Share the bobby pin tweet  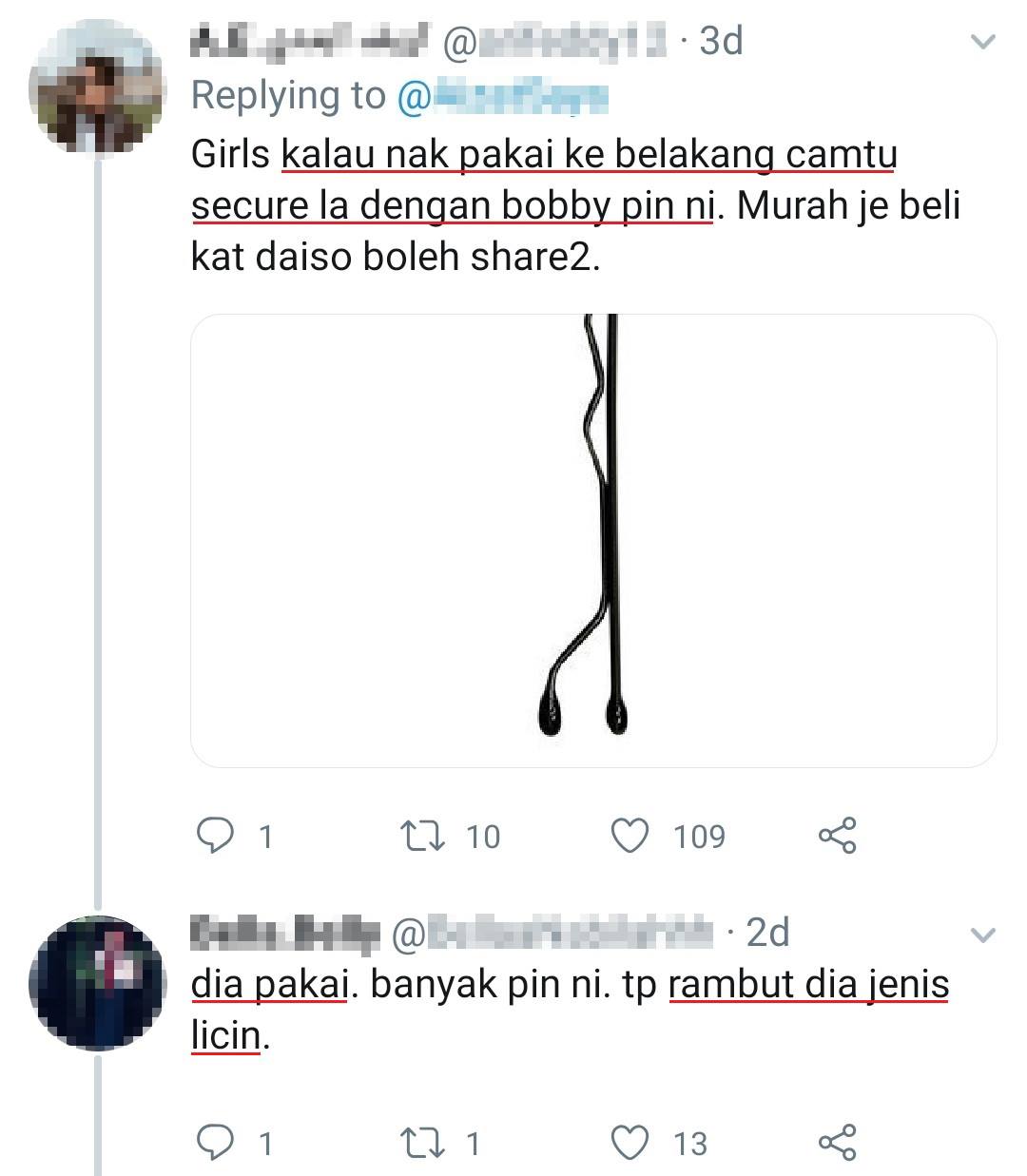coord(838,836)
